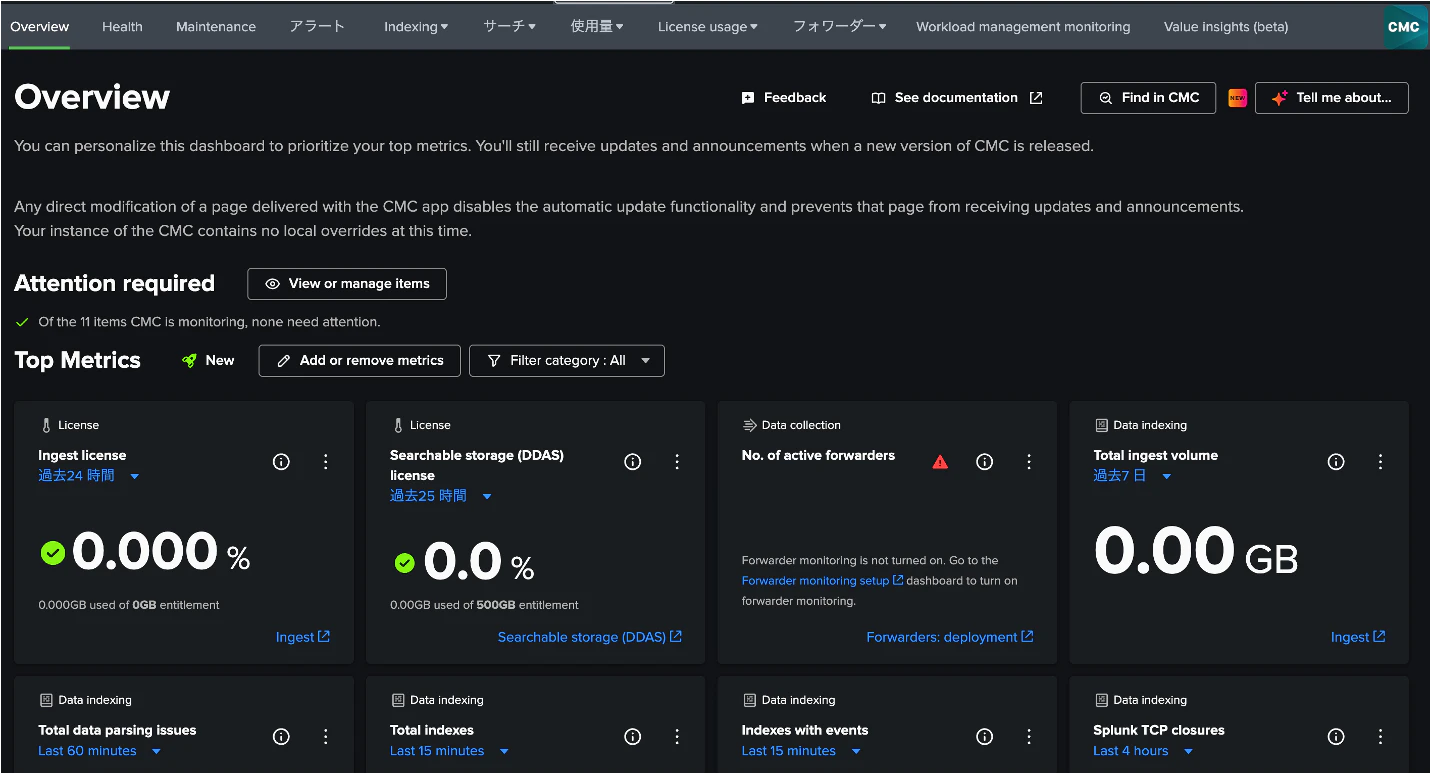Screen dimensions: 1430x774
Task: Click the NEW badge icon beside Find in CMC
Action: click(1237, 98)
